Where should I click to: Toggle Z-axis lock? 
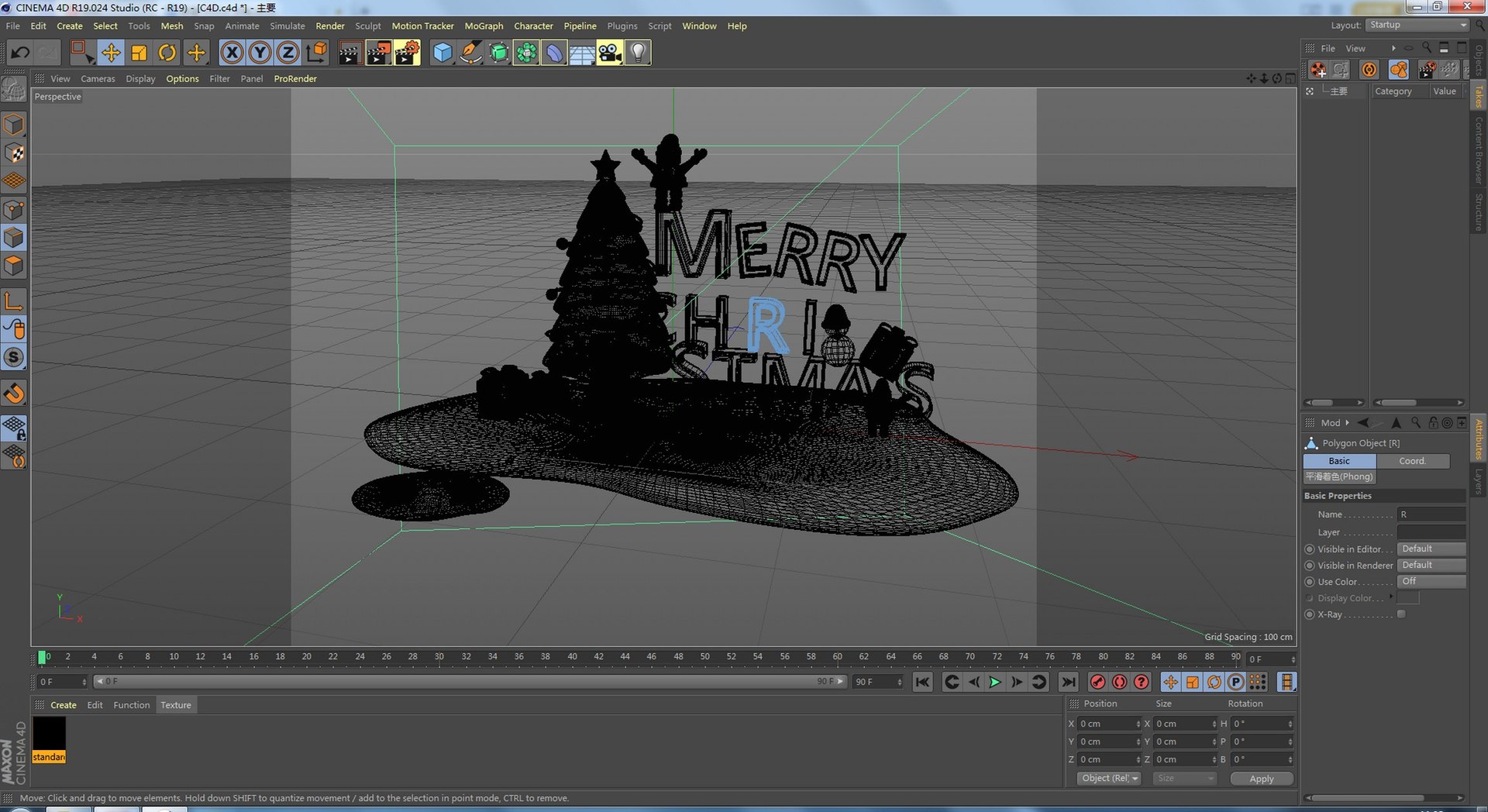click(288, 53)
